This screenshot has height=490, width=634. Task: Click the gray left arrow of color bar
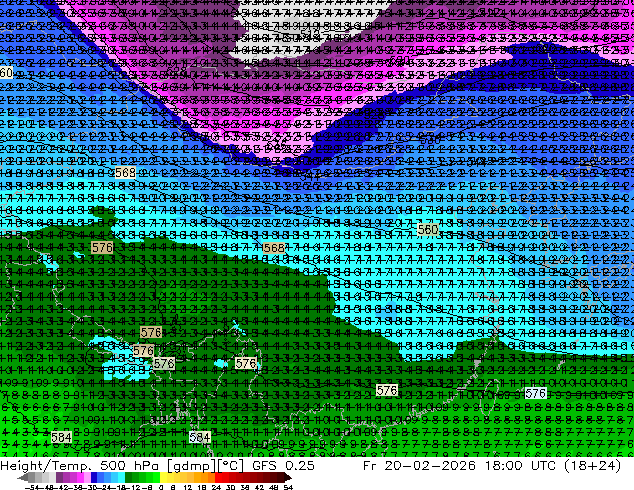pyautogui.click(x=23, y=478)
